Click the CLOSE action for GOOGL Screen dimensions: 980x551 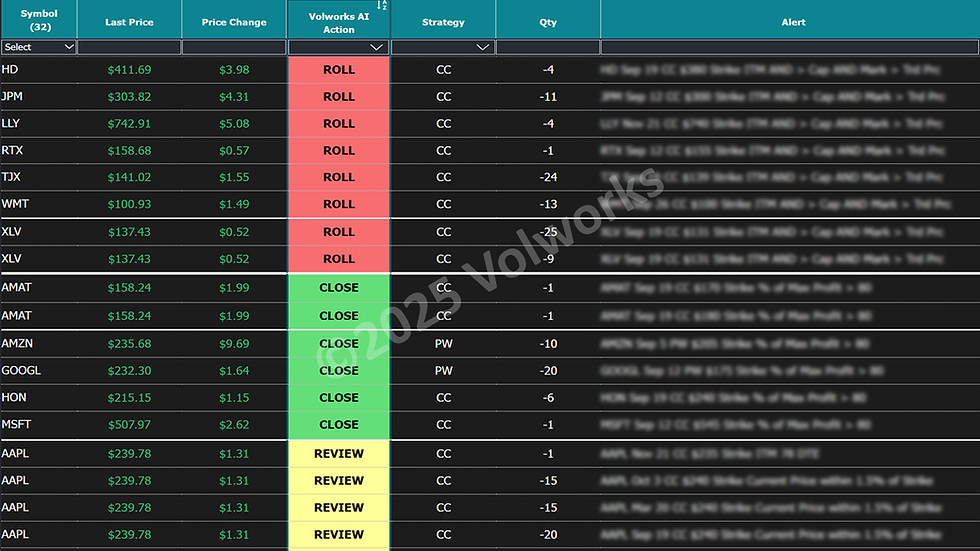339,370
